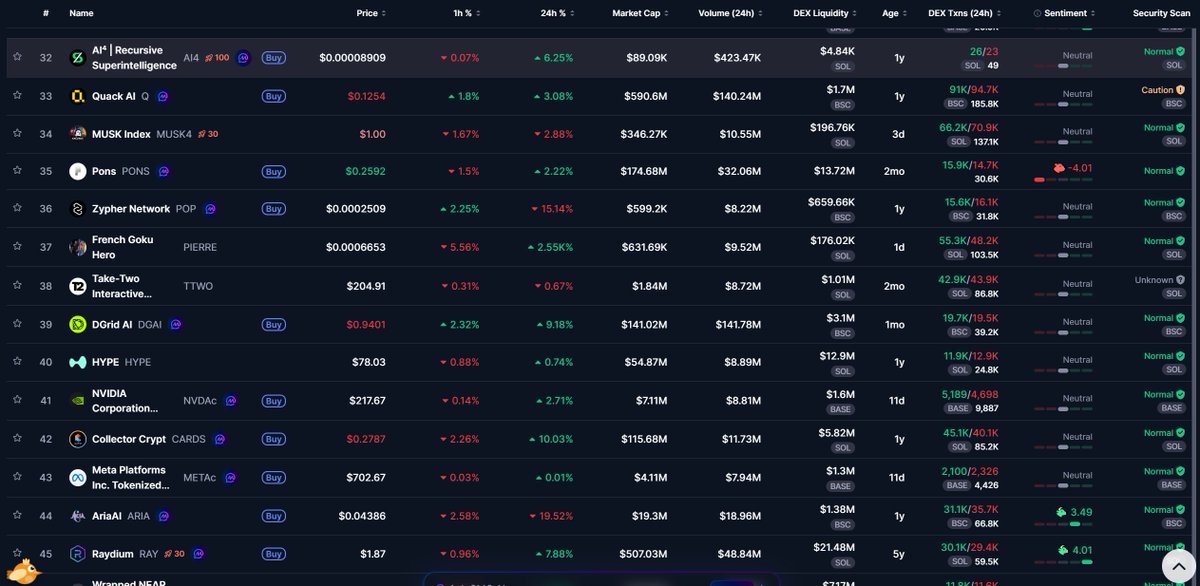Click sentiment bar for Quack AI row
The height and width of the screenshot is (586, 1200).
tap(1065, 104)
